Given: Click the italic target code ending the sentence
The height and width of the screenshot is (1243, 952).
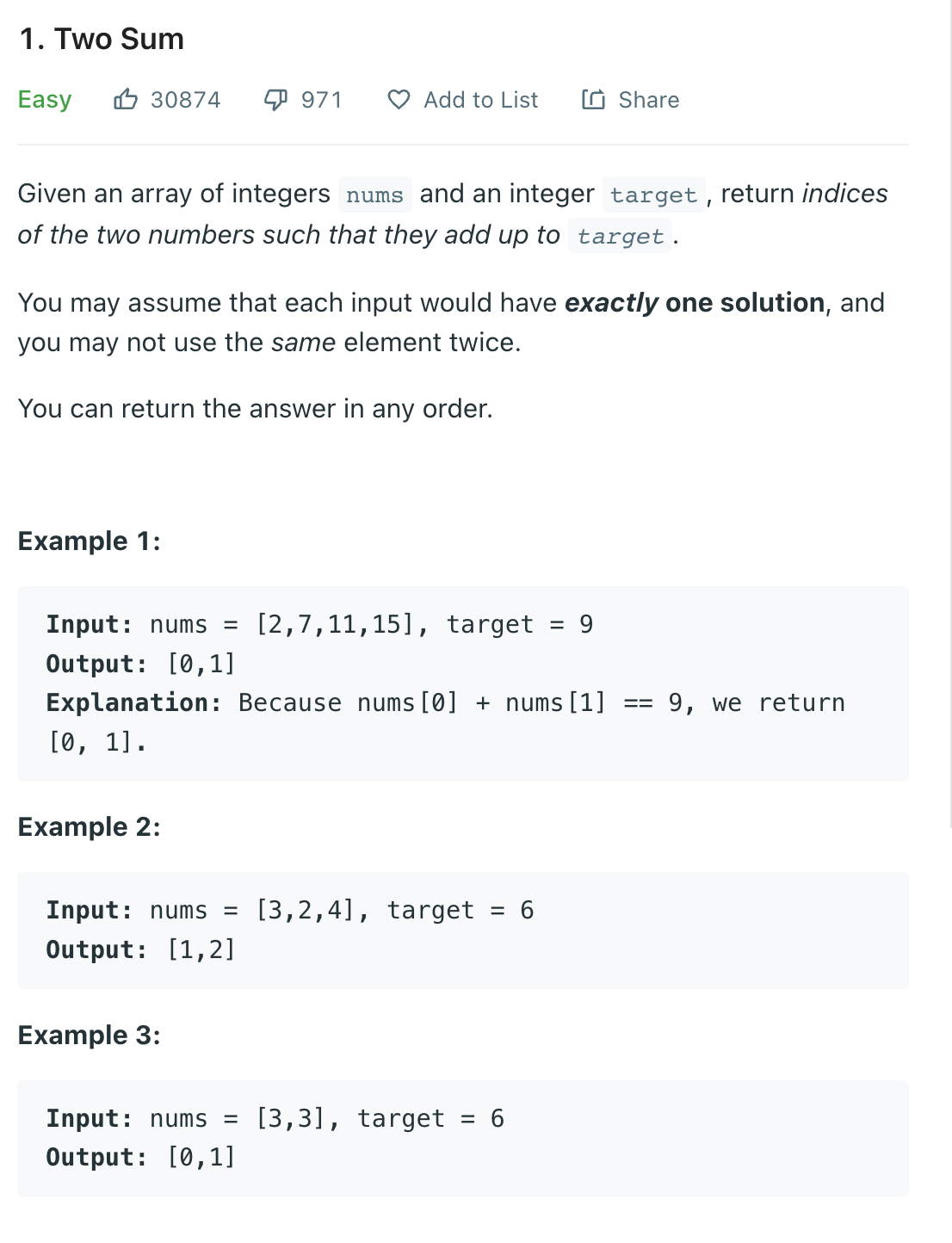Looking at the screenshot, I should click(x=621, y=236).
